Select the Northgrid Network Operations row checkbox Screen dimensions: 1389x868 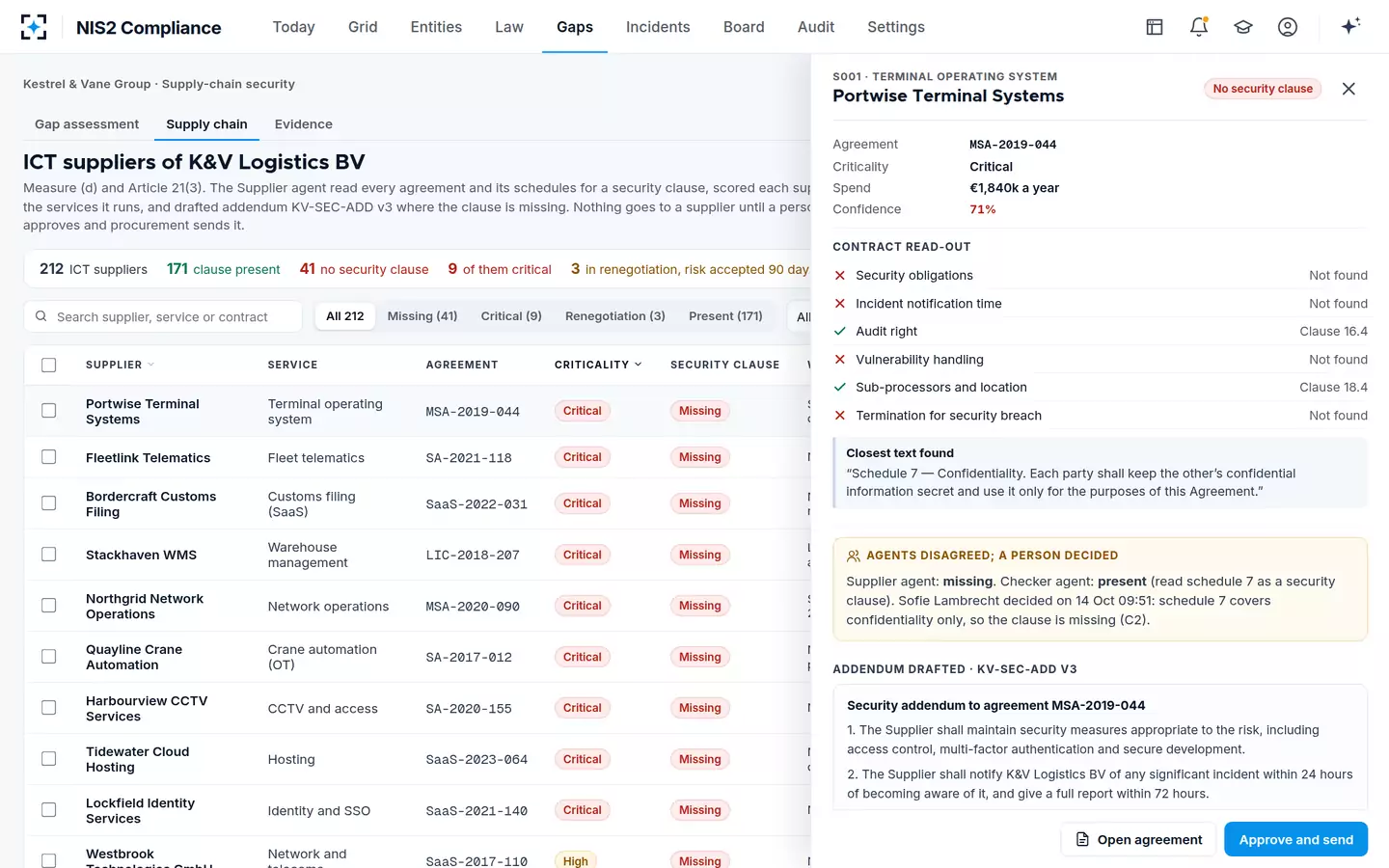pyautogui.click(x=49, y=606)
